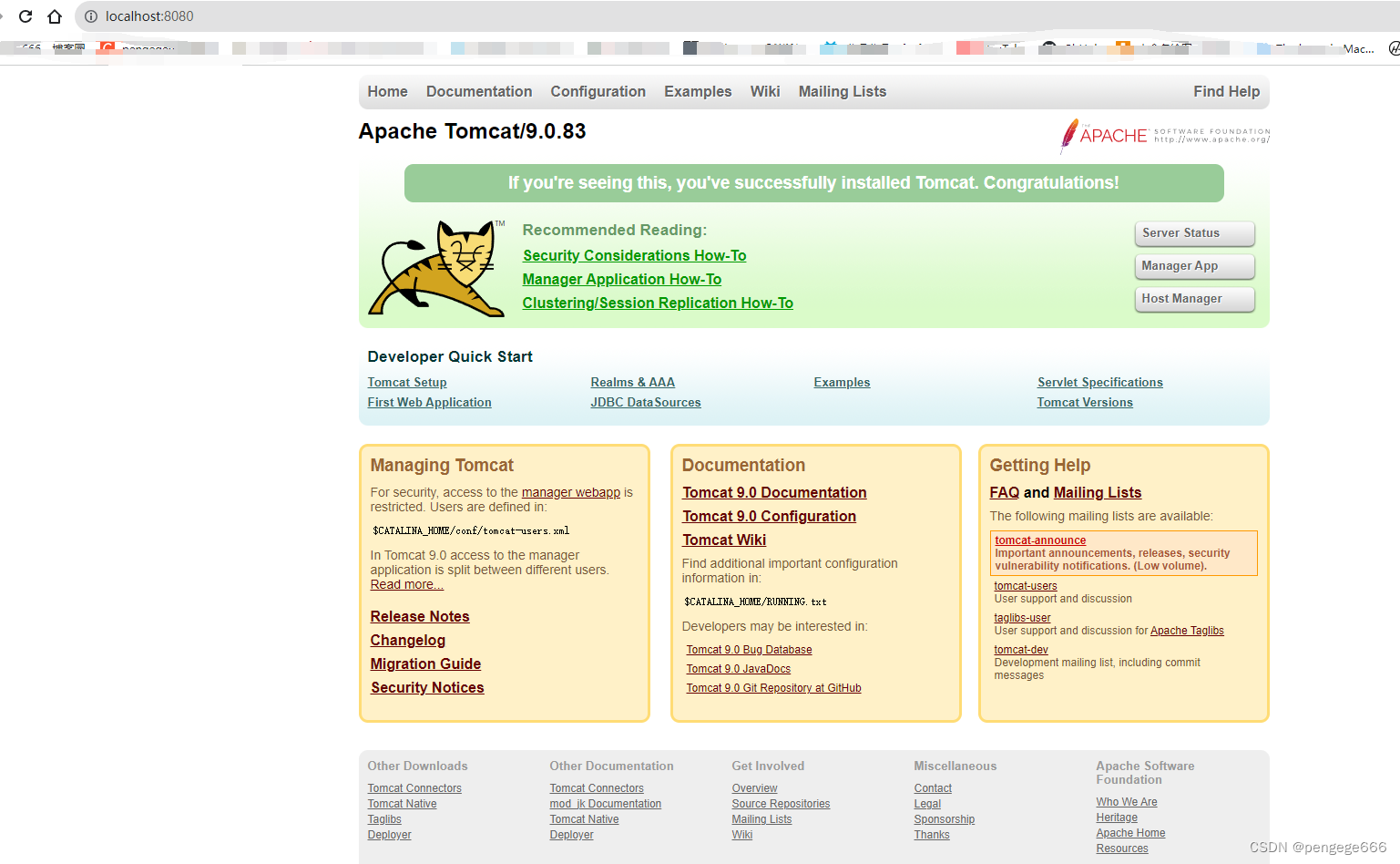Click the Manager App button
The height and width of the screenshot is (864, 1400).
tap(1195, 266)
